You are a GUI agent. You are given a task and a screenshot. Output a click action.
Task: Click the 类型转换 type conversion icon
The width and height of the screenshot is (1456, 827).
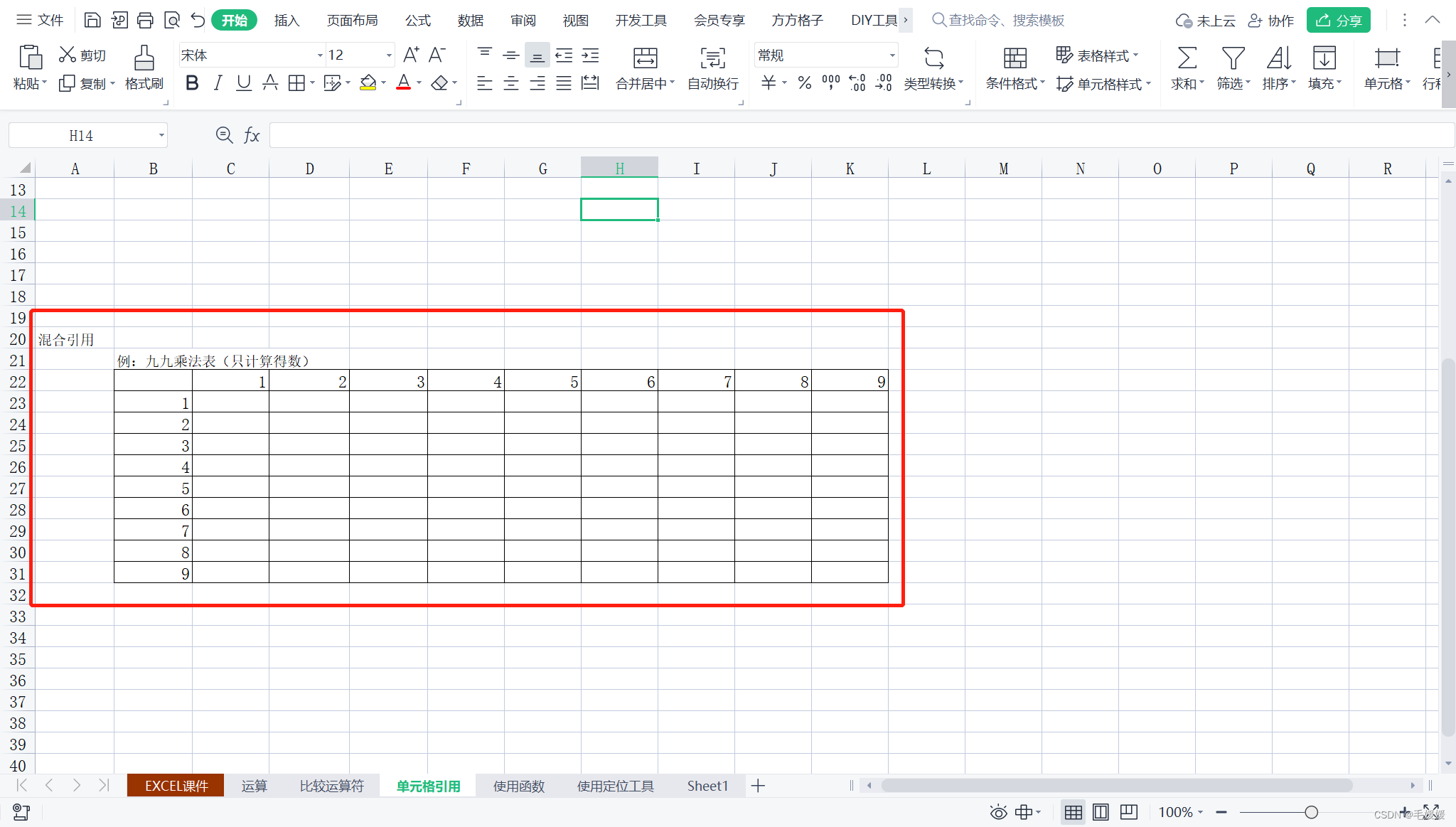(933, 58)
